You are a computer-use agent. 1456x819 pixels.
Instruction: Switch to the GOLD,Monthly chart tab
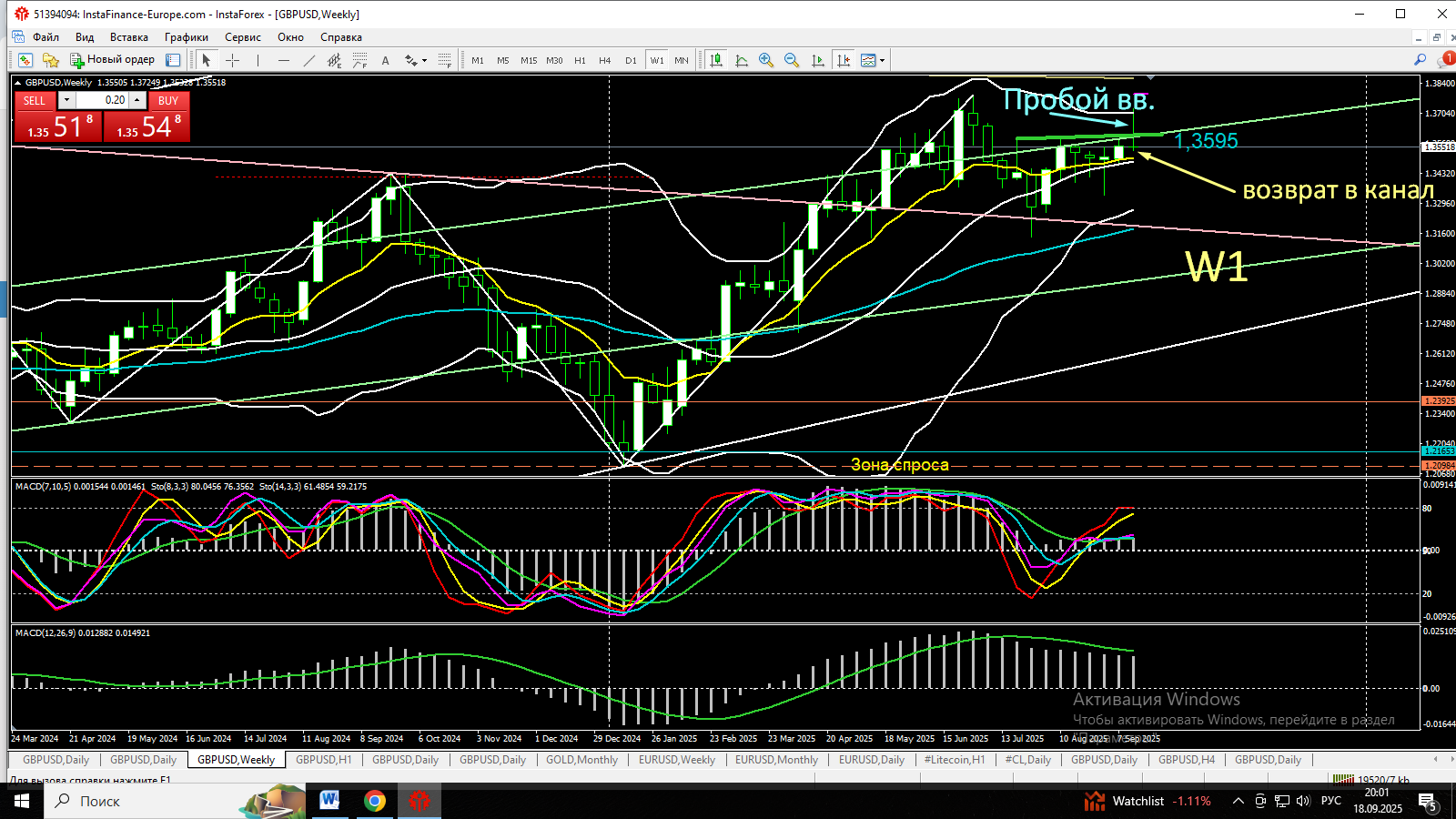point(581,760)
